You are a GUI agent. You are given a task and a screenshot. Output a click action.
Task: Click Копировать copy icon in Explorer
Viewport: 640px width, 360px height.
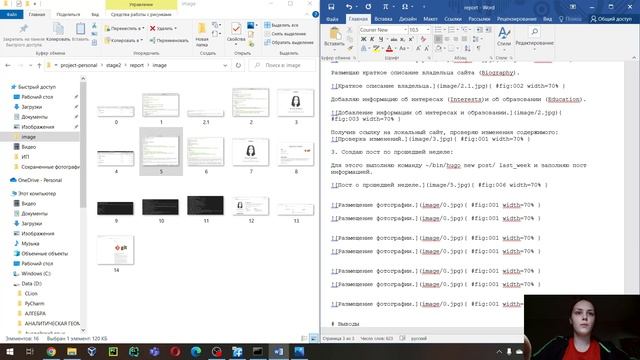[58, 33]
